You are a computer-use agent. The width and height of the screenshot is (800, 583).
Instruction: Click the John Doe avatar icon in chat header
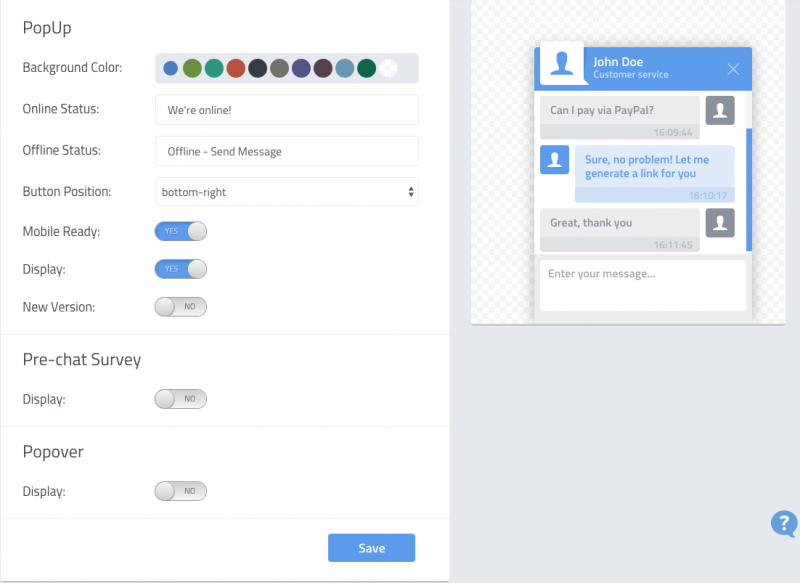[561, 62]
